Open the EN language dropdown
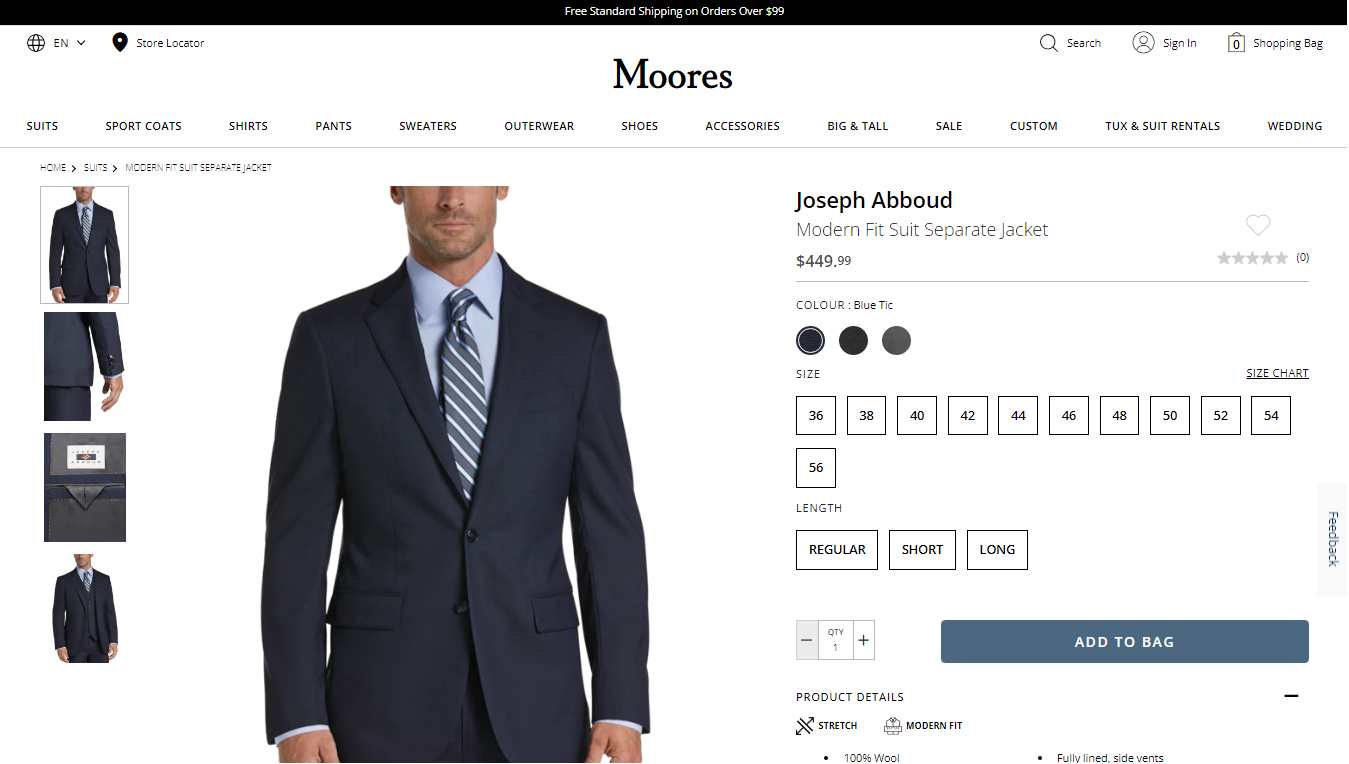This screenshot has width=1349, height=764. (69, 43)
